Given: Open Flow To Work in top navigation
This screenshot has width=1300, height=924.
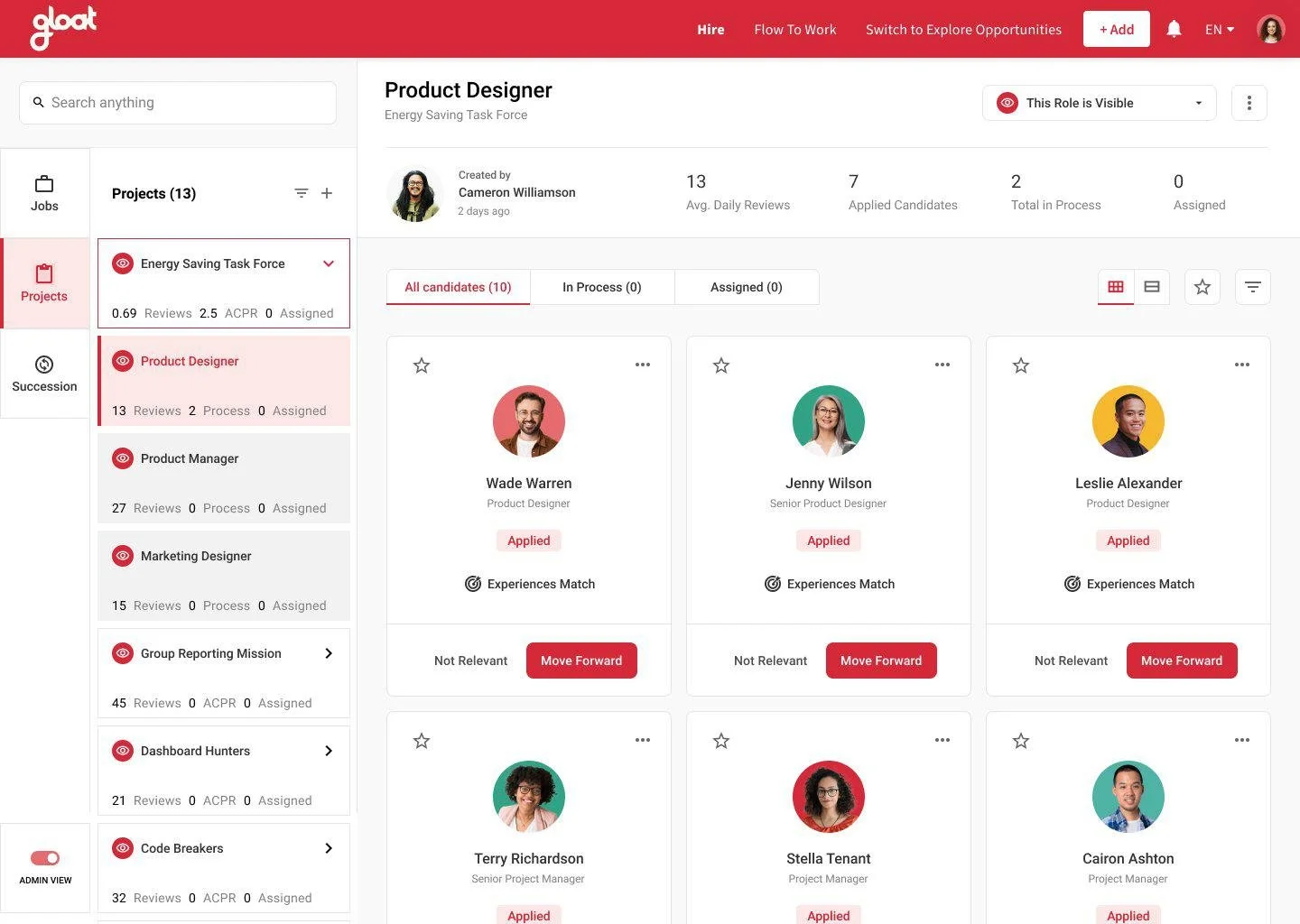Looking at the screenshot, I should 795,30.
